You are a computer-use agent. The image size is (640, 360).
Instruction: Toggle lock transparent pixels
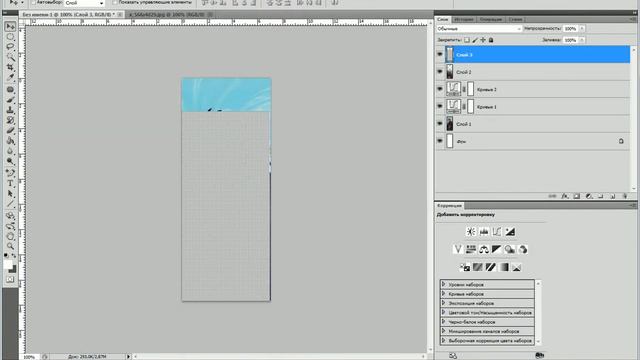[x=467, y=40]
